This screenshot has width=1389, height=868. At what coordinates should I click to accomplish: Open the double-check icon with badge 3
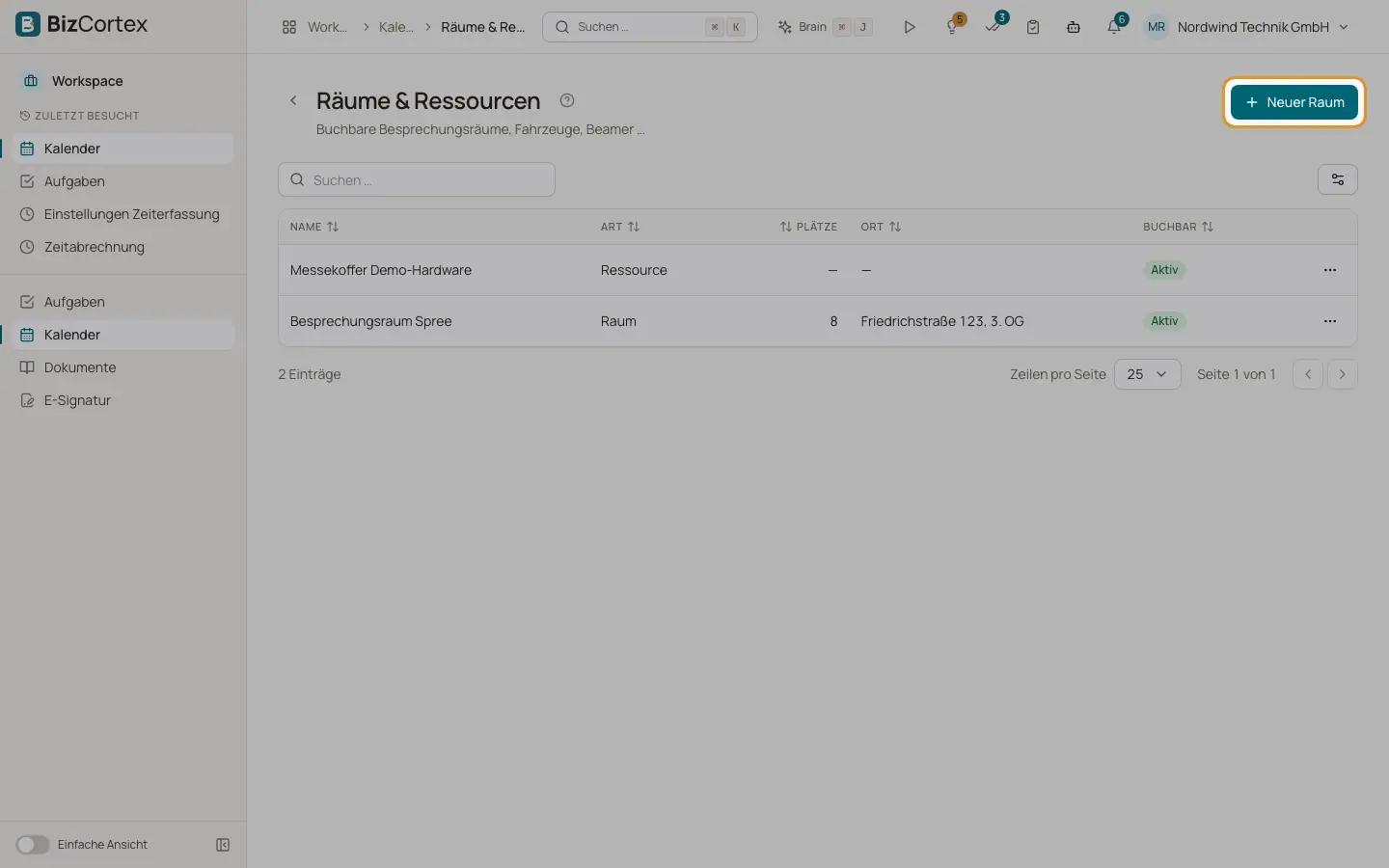[994, 27]
